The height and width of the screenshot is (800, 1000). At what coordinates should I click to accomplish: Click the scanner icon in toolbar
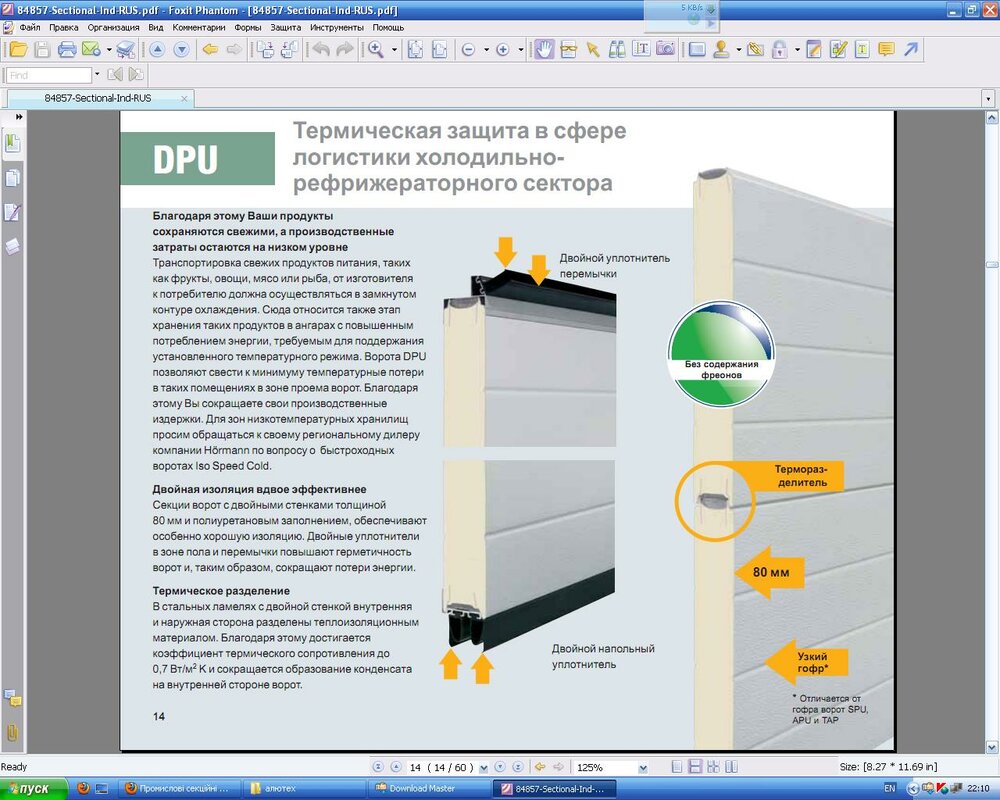coord(126,49)
